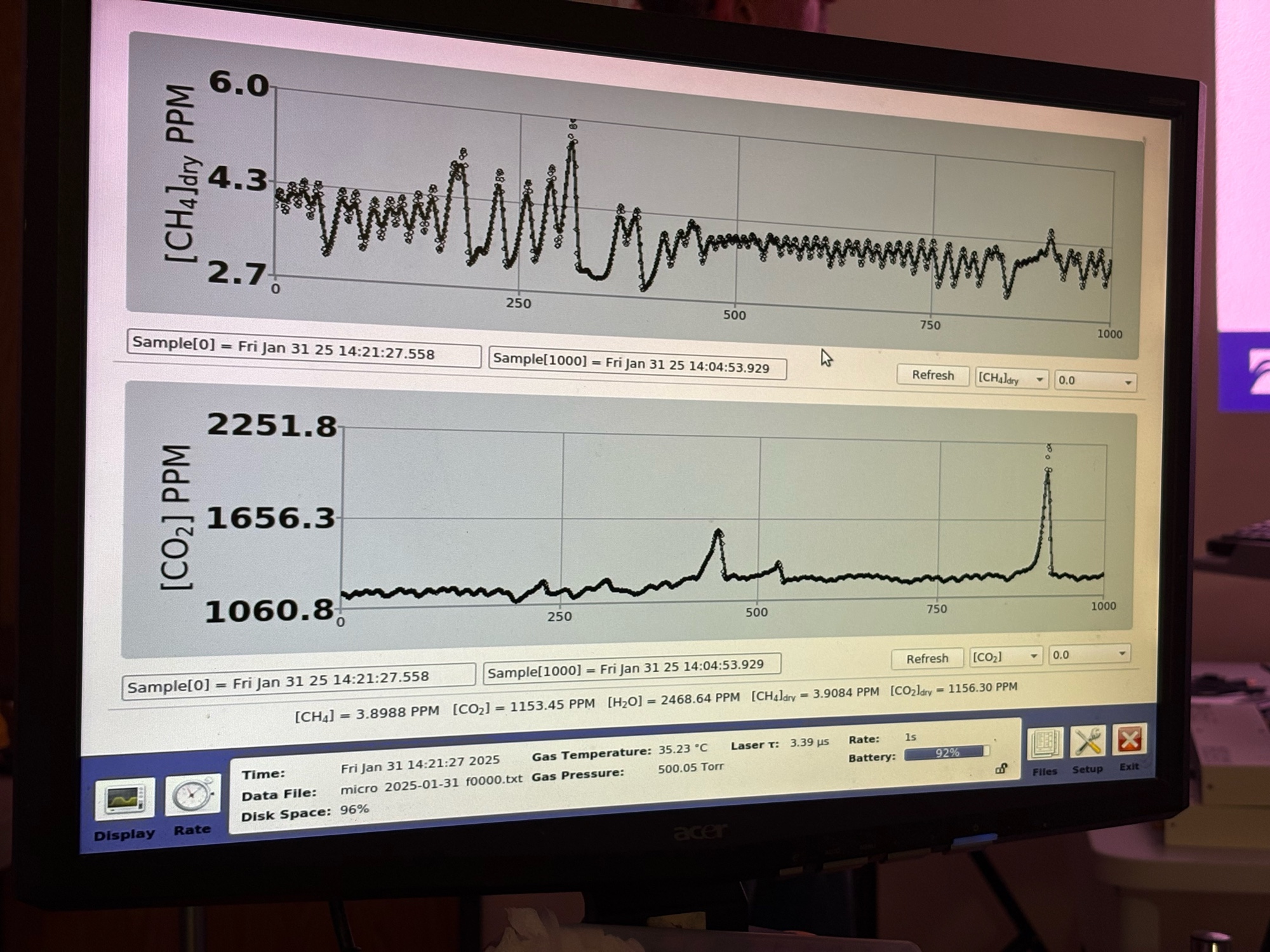Screen dimensions: 1270x952
Task: Open Setup wrench and screwdriver icon
Action: (1088, 741)
